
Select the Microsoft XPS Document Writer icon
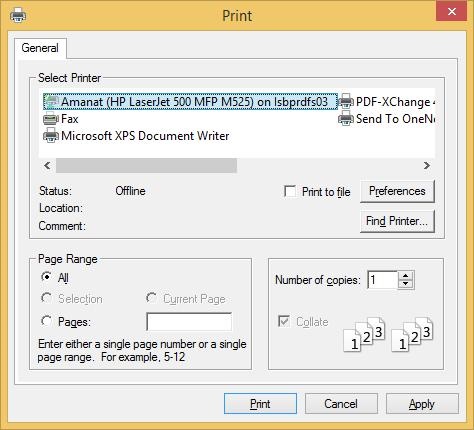[51, 135]
